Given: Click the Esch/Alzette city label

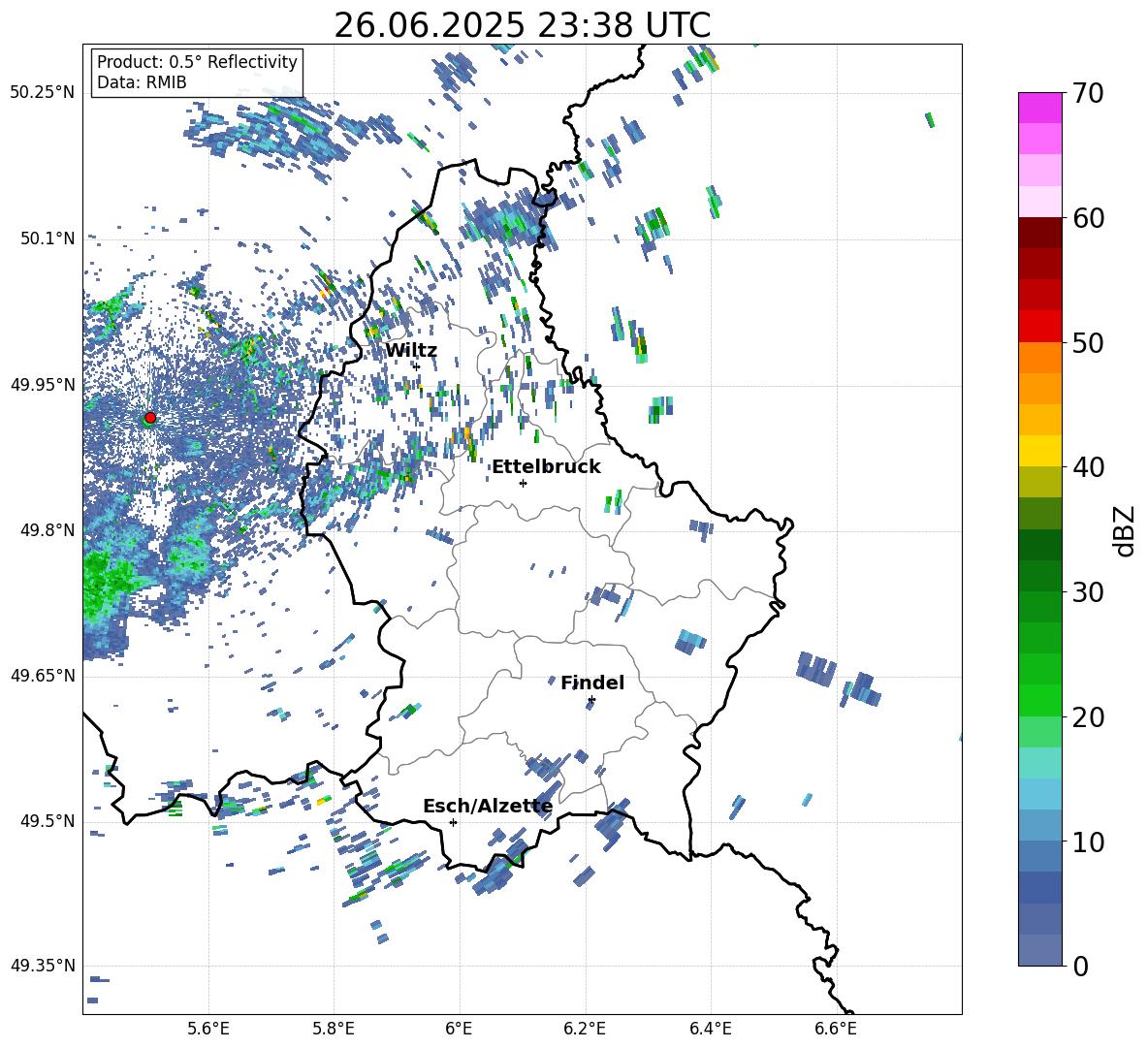Looking at the screenshot, I should click(x=489, y=807).
